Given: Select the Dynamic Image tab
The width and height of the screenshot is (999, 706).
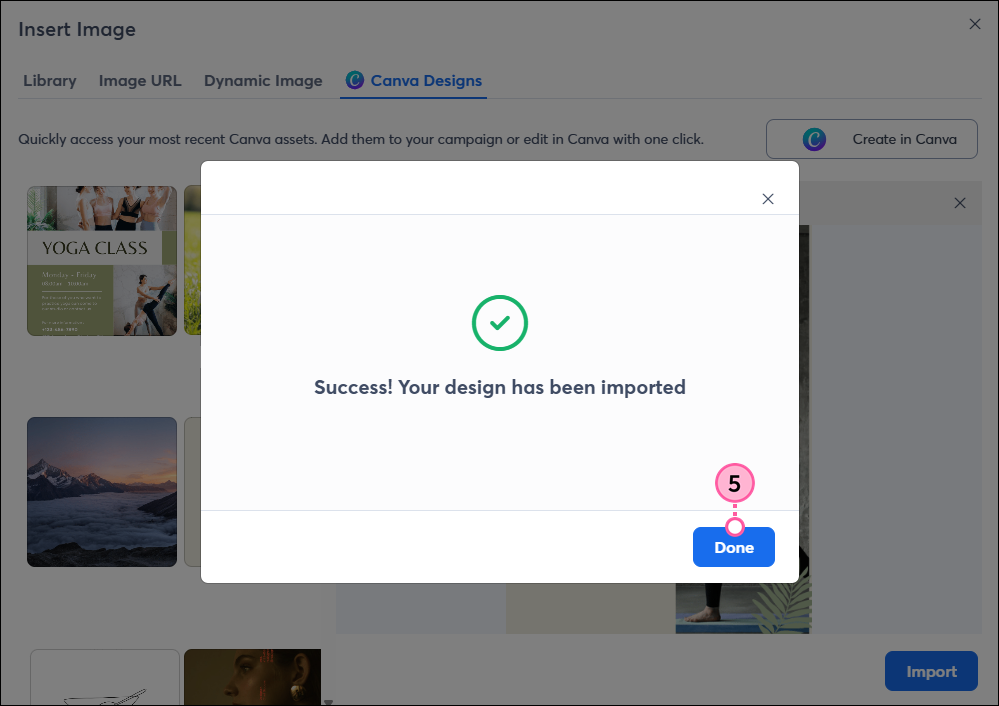Looking at the screenshot, I should pyautogui.click(x=263, y=80).
